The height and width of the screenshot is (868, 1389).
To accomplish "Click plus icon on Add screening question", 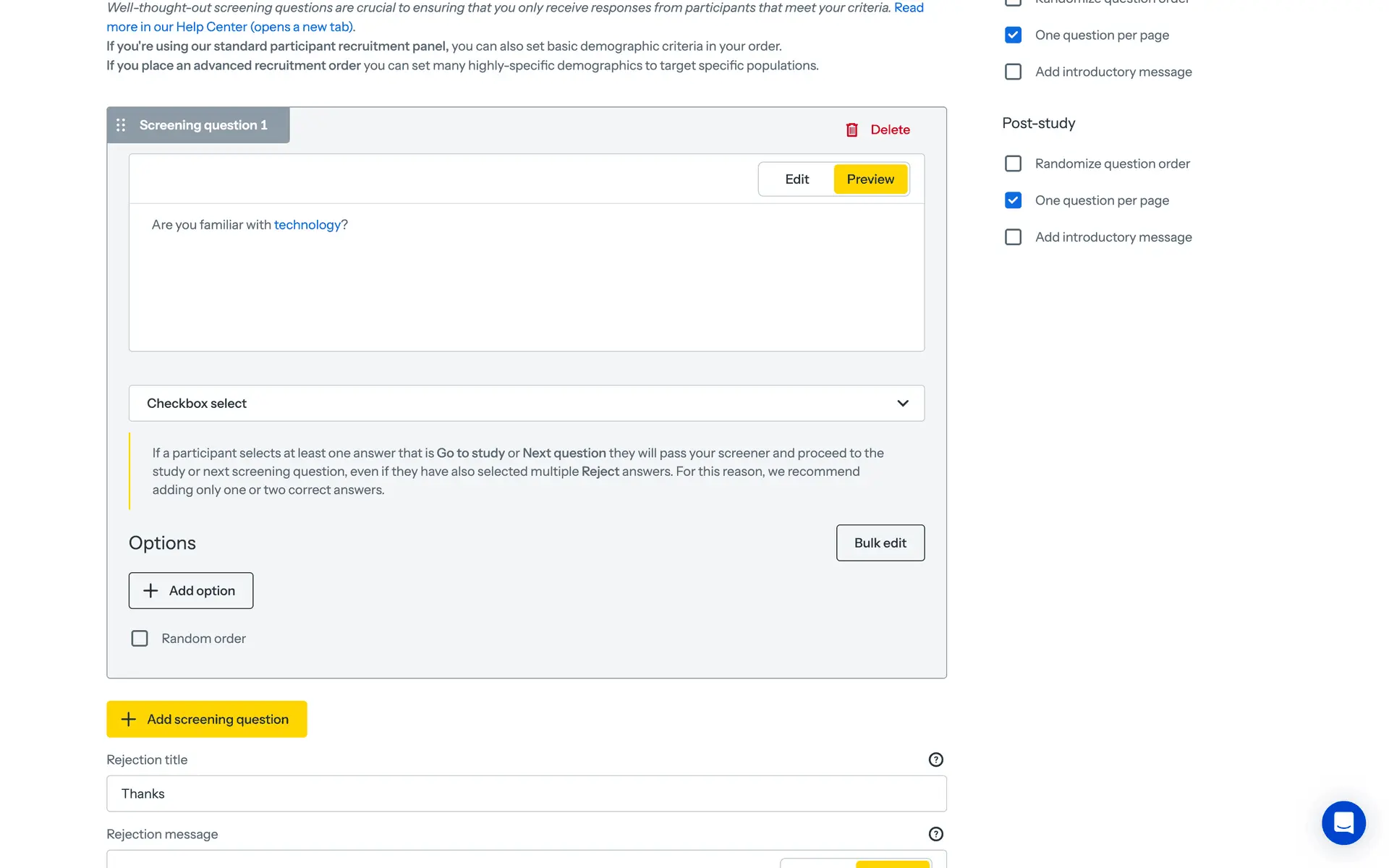I will click(x=129, y=719).
